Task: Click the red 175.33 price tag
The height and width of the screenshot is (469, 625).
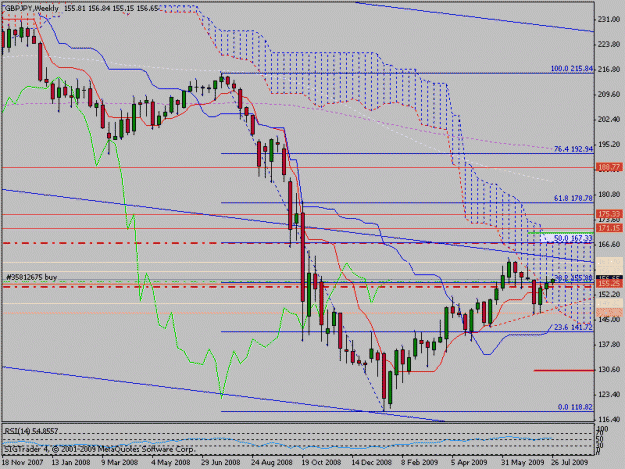Action: 609,214
